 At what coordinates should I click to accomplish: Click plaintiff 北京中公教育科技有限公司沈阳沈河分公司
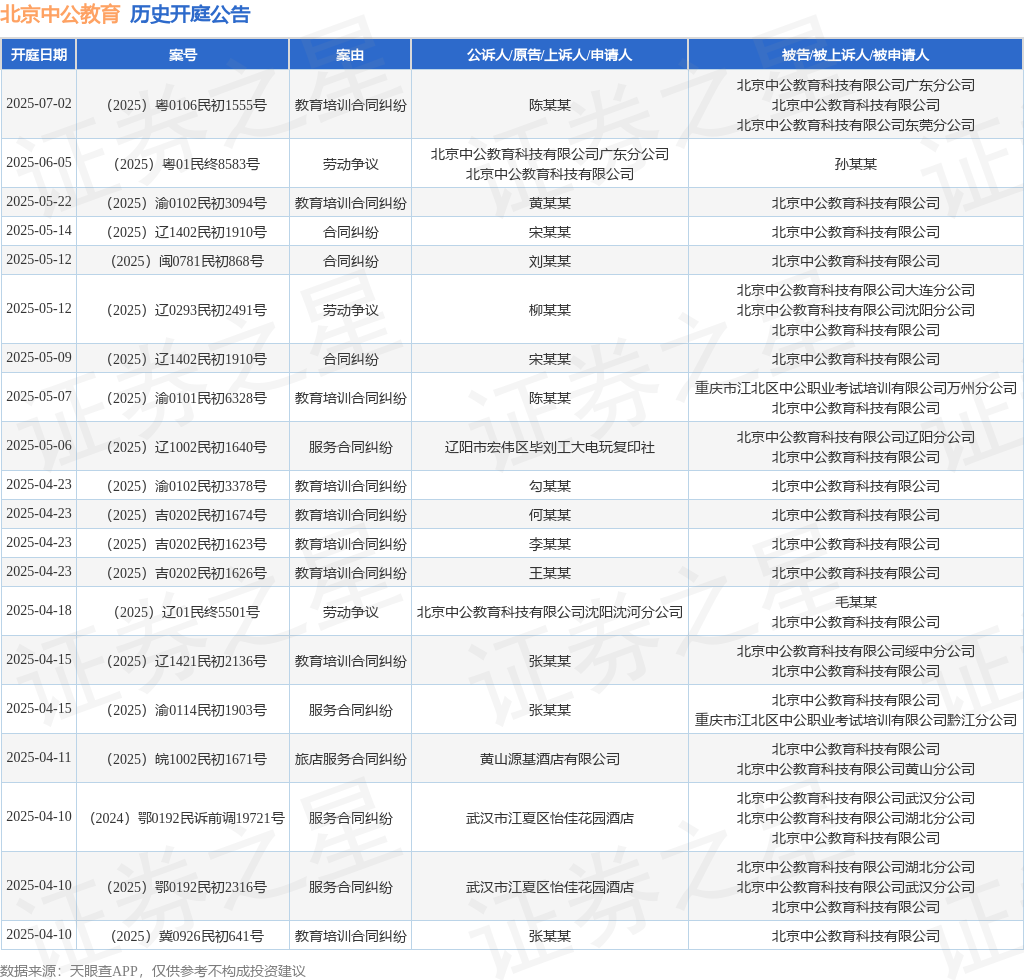(550, 612)
